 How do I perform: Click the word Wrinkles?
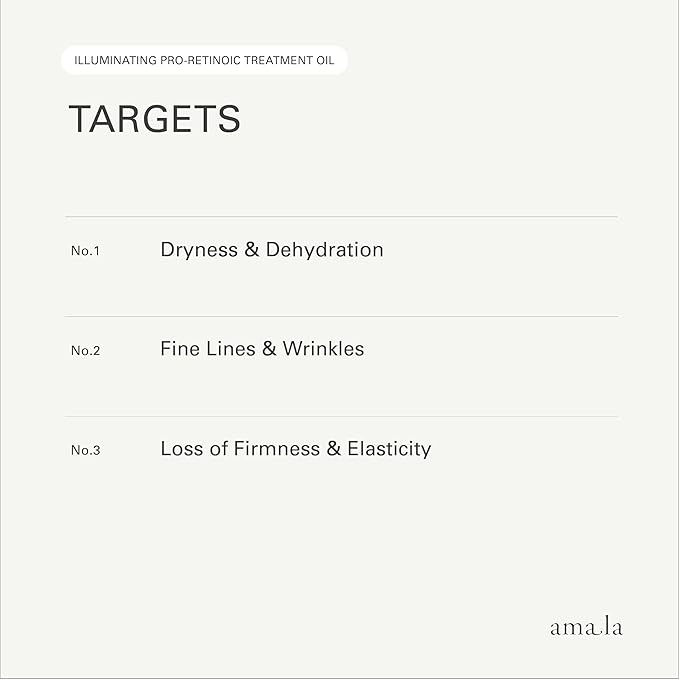click(323, 349)
